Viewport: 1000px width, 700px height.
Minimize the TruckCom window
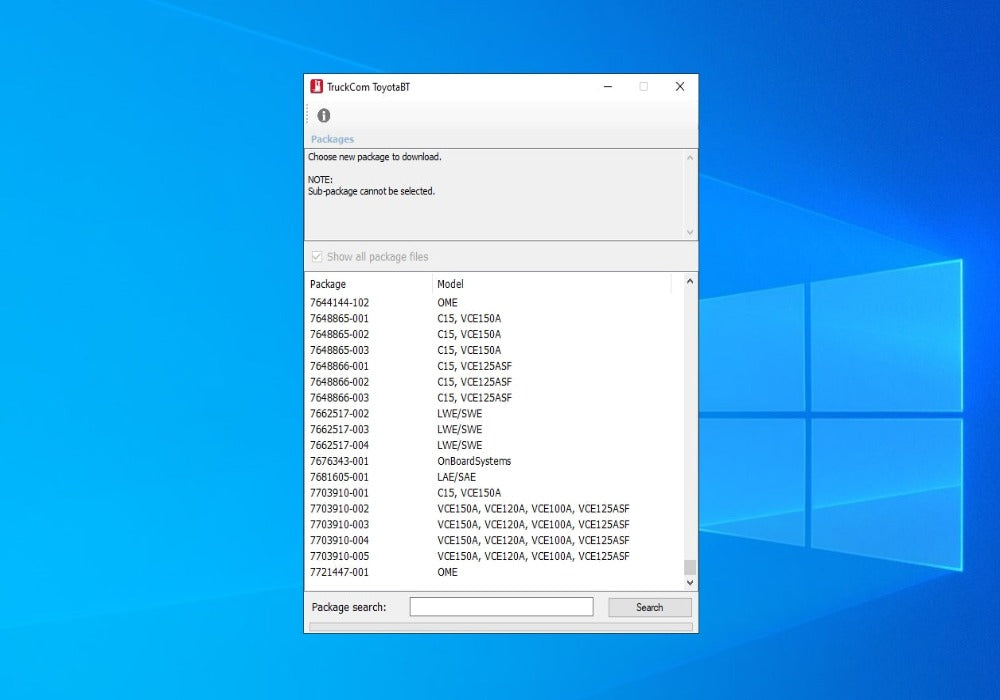tap(608, 87)
